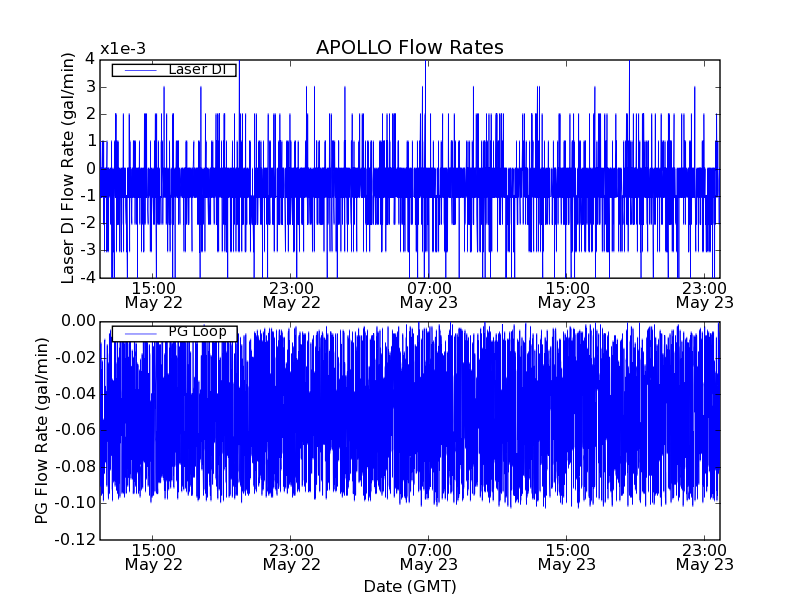Click bottom plot's 15:00 May 23 tick label

point(566,557)
